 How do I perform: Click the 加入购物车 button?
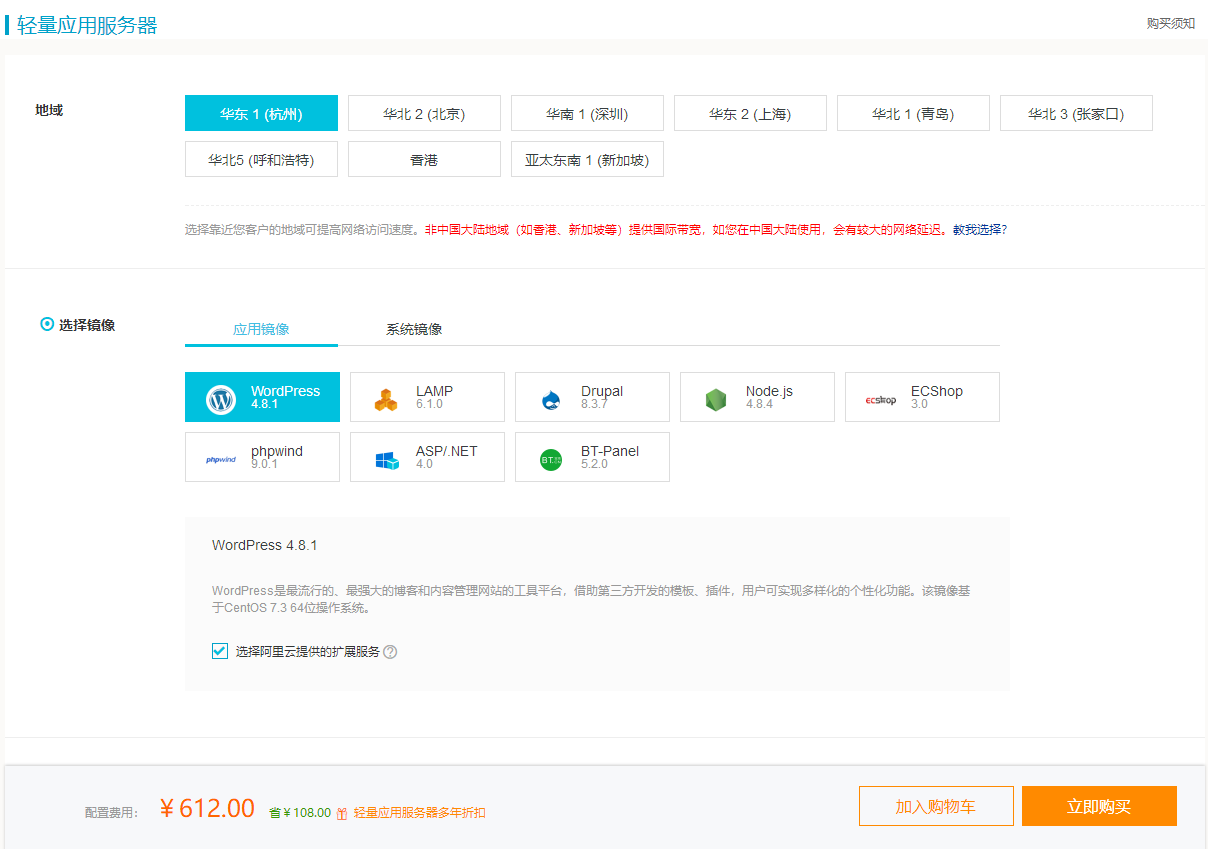point(936,806)
